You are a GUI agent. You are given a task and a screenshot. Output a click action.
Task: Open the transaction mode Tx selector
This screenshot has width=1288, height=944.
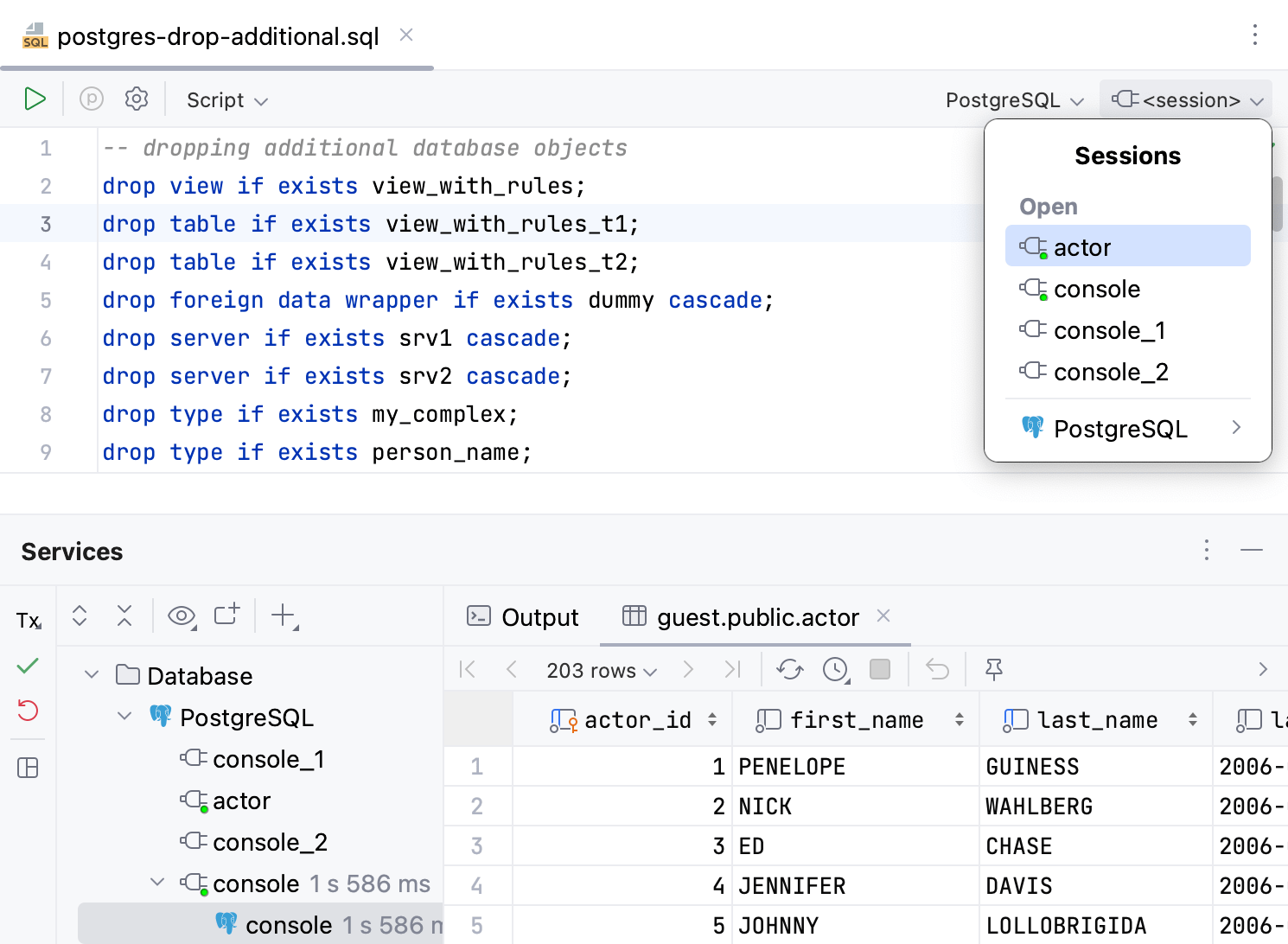(29, 620)
